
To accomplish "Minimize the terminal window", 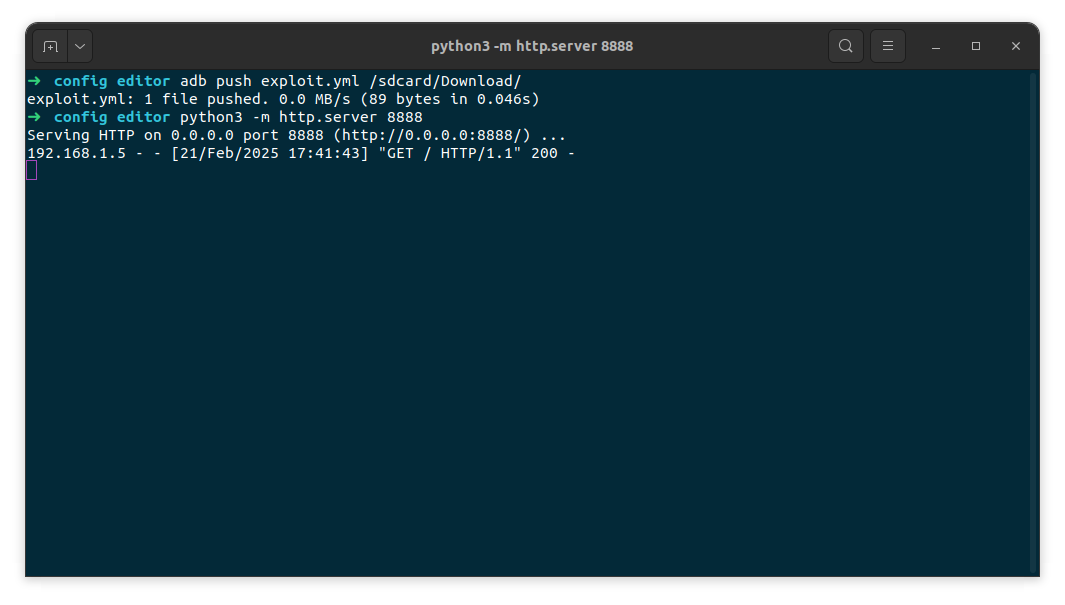I will (x=936, y=46).
